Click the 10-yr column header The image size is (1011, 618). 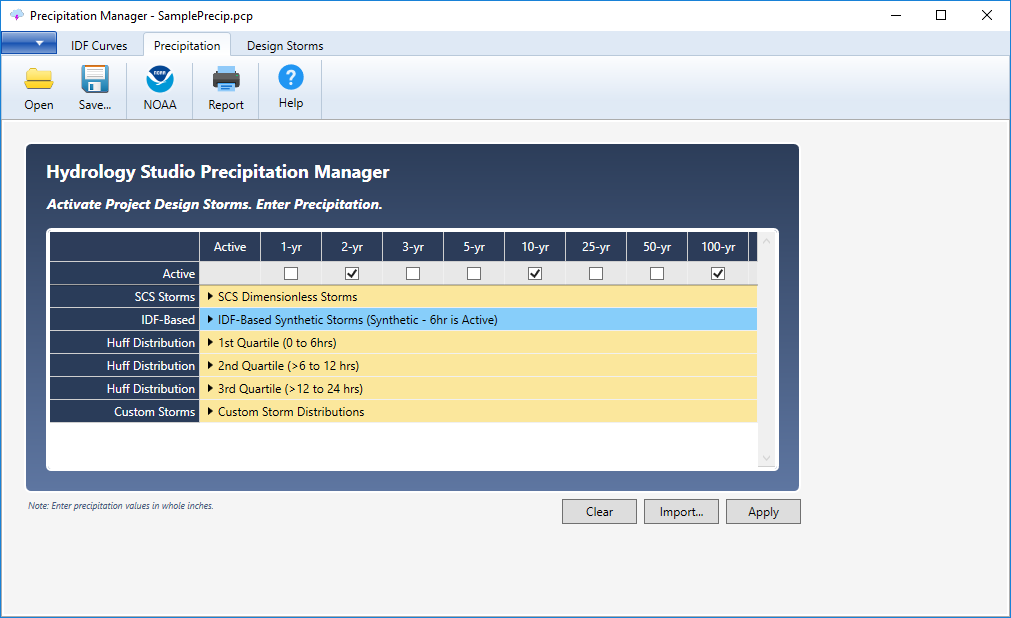coord(535,247)
